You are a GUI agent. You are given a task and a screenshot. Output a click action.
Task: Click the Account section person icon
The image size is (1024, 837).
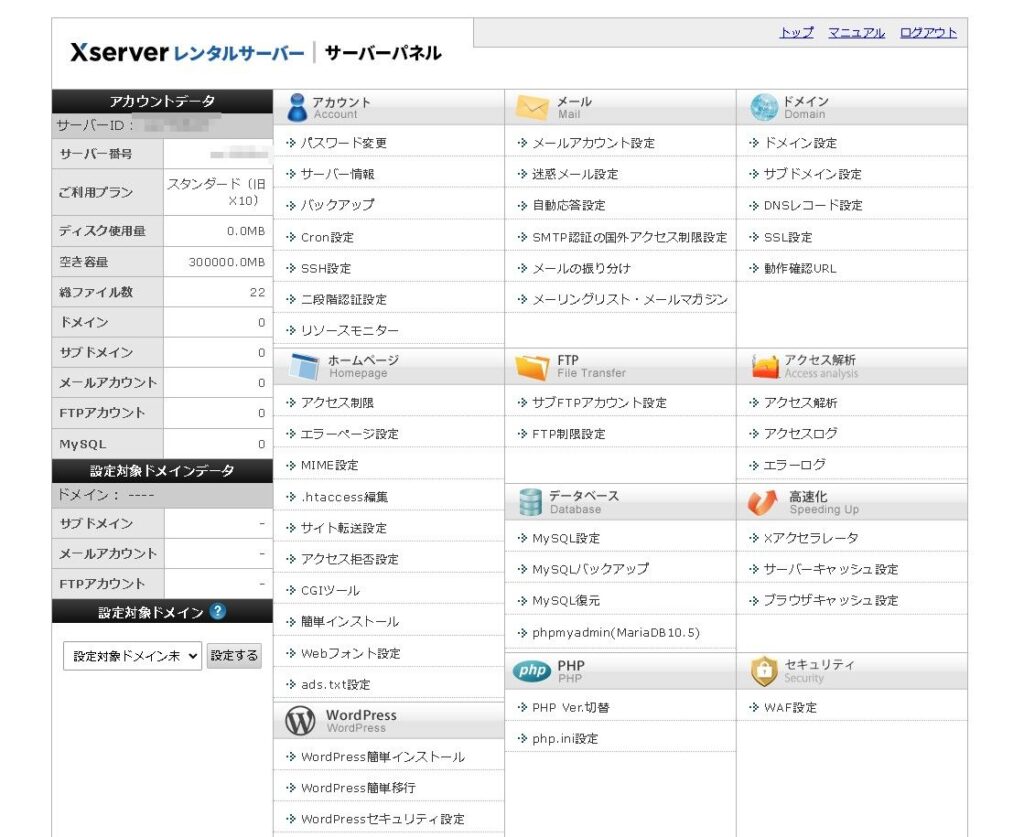pos(296,107)
